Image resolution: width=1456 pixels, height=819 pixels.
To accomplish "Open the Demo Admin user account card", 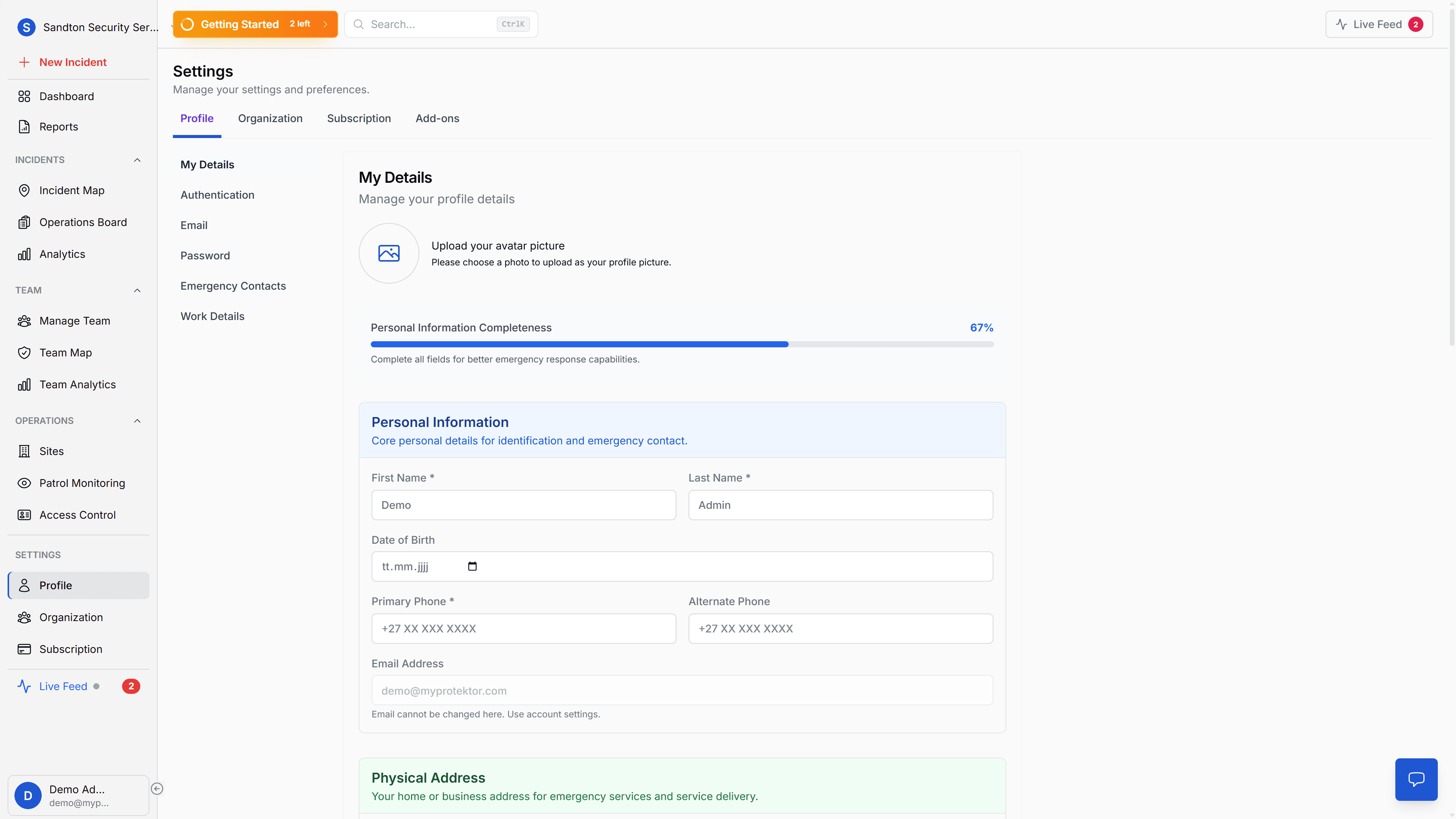I will [x=78, y=795].
